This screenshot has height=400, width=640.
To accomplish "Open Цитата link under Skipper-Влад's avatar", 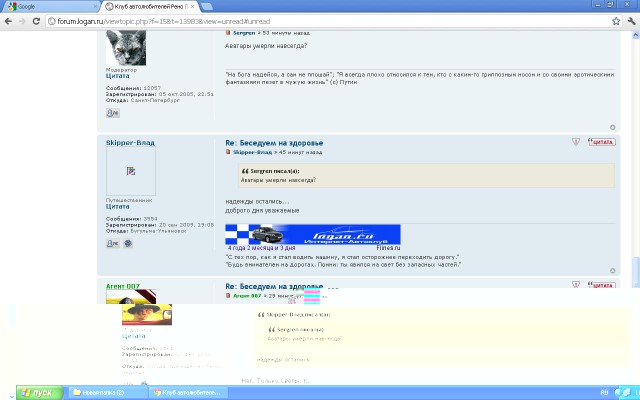I will [x=118, y=207].
